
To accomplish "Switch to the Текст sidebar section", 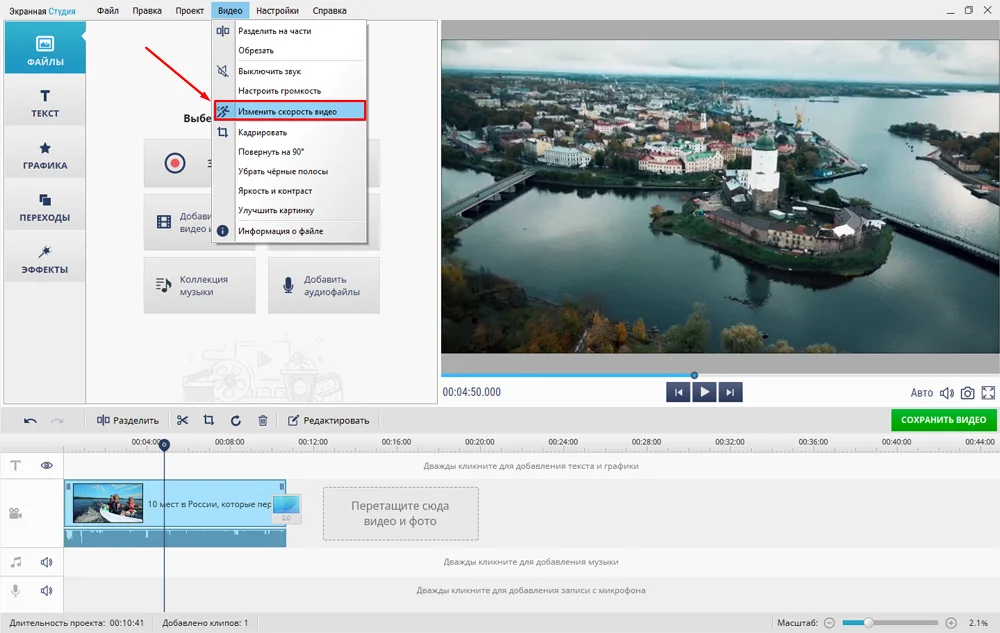I will pos(45,103).
